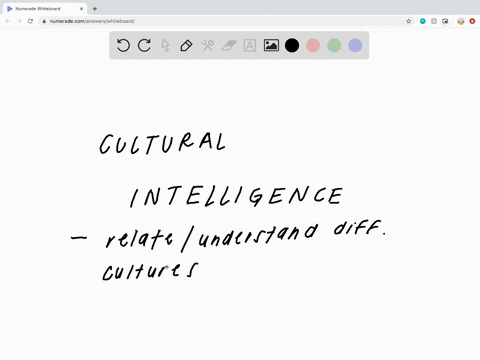Choose the red pen color
This screenshot has width=480, height=360.
click(x=313, y=45)
